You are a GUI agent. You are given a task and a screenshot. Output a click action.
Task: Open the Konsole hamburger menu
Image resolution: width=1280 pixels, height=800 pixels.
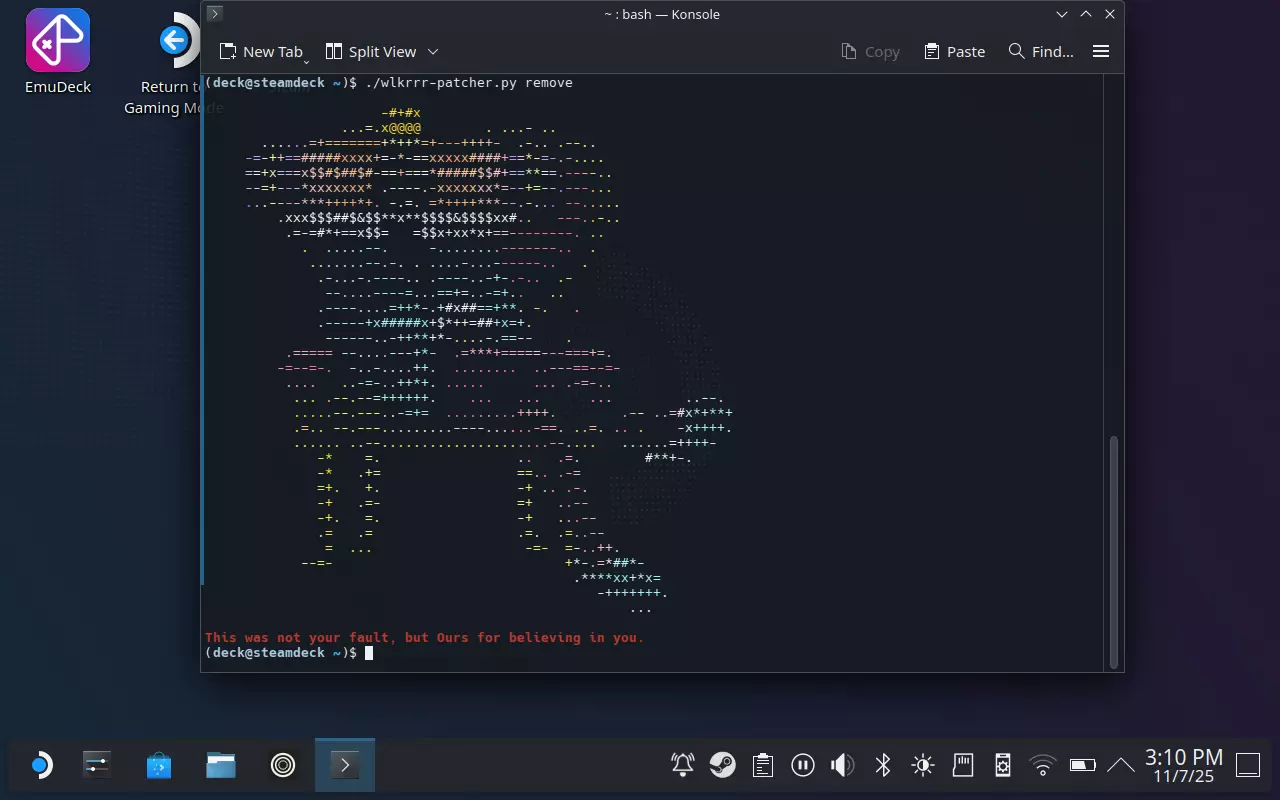tap(1101, 52)
